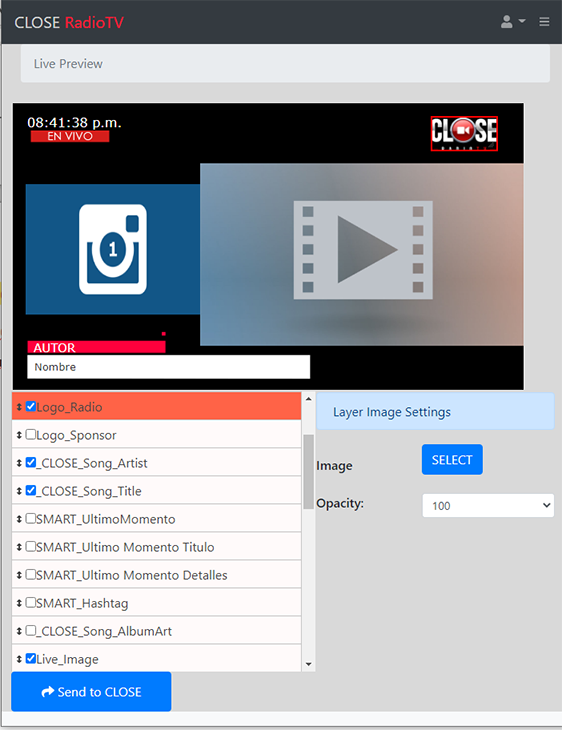Image resolution: width=562 pixels, height=730 pixels.
Task: Click the layer list scroll-up arrow
Action: pos(308,399)
